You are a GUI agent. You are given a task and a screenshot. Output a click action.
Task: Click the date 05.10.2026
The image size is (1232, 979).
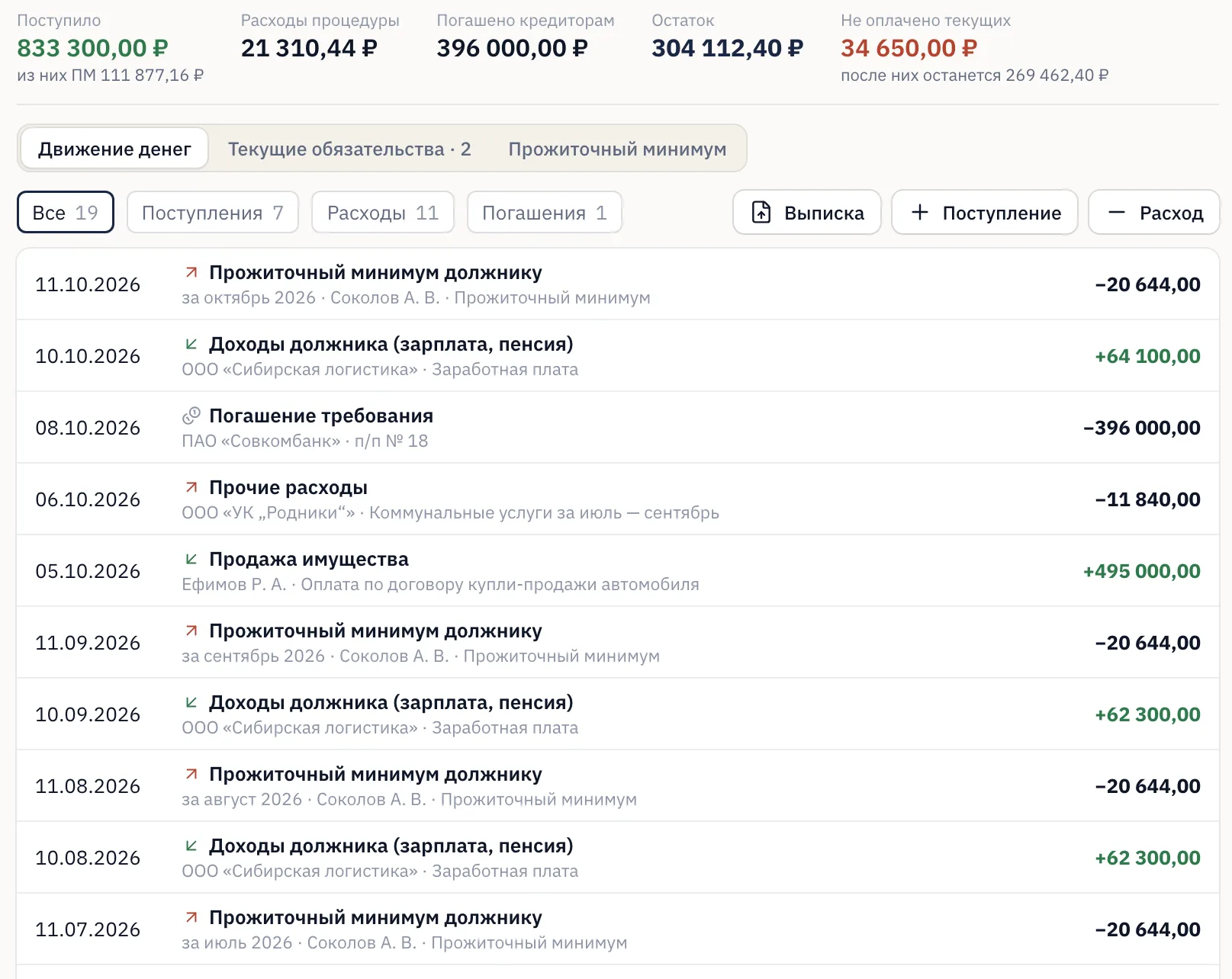point(88,571)
